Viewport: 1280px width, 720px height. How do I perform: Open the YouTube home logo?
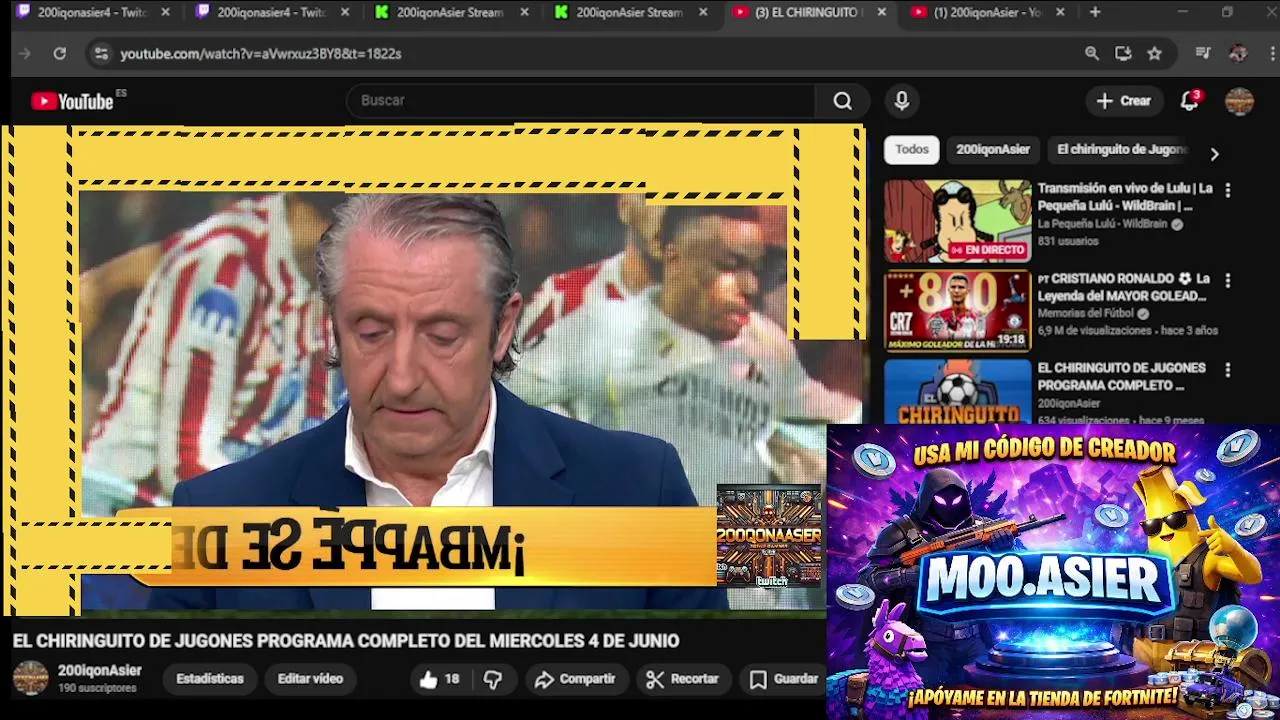[x=72, y=101]
